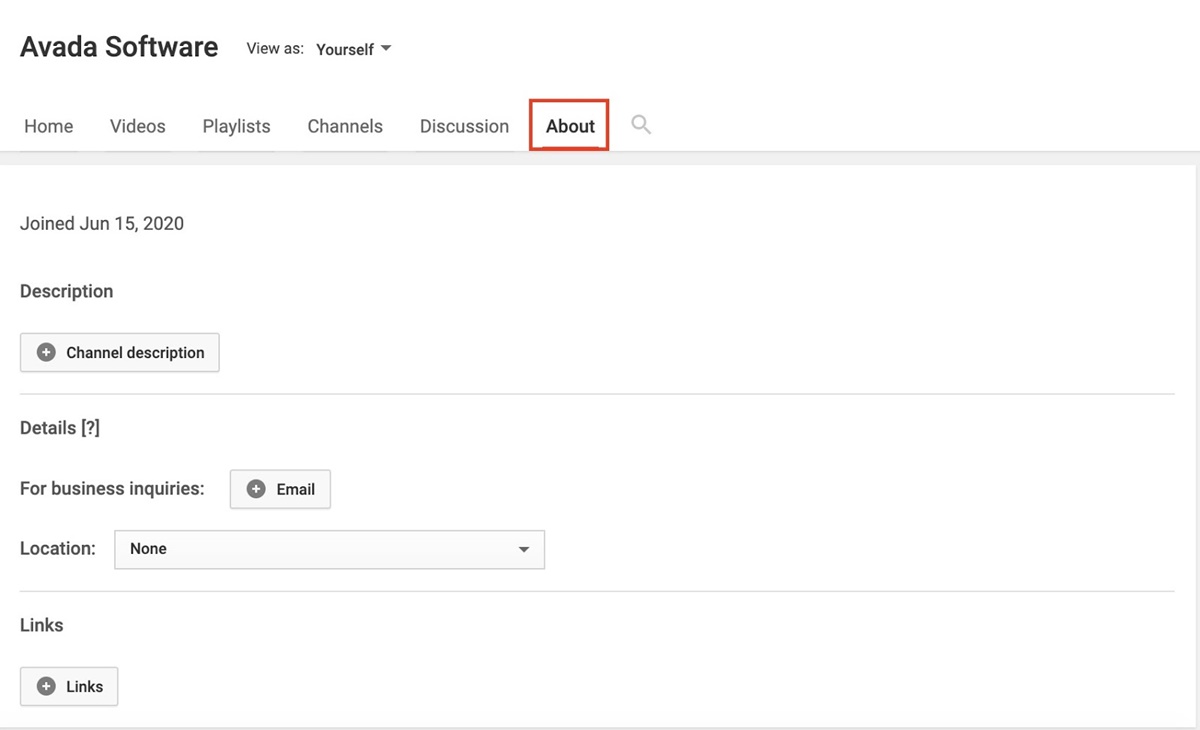Go to the Playlists tab
1200x730 pixels.
pos(236,126)
